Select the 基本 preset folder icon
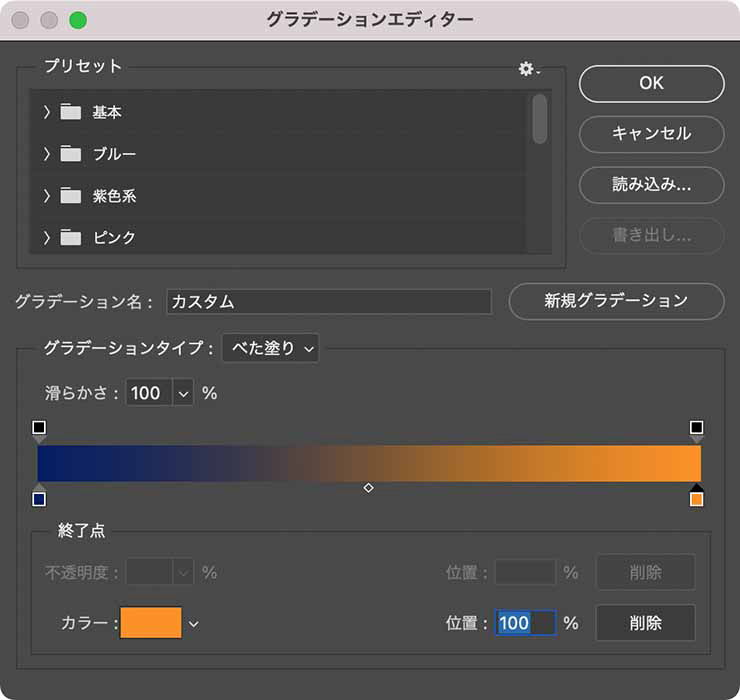 coord(70,112)
